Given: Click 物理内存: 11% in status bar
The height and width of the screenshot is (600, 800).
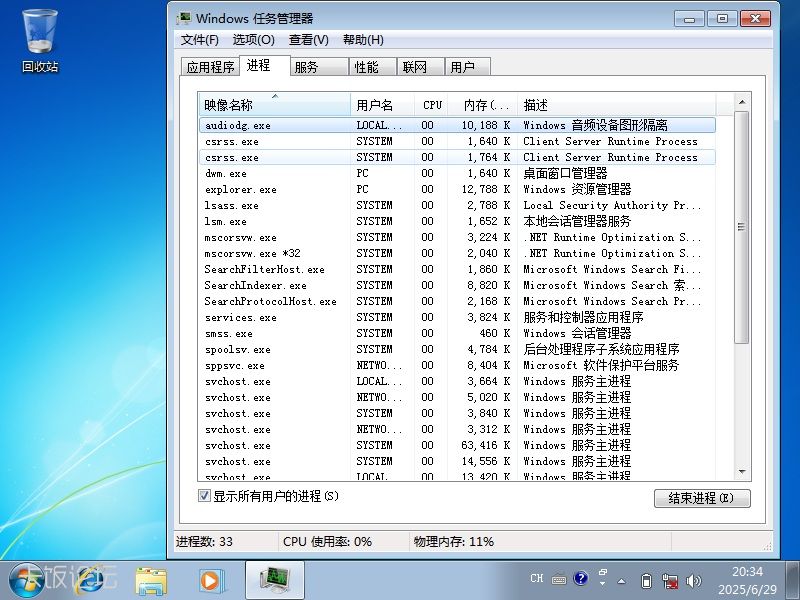Looking at the screenshot, I should tap(454, 541).
